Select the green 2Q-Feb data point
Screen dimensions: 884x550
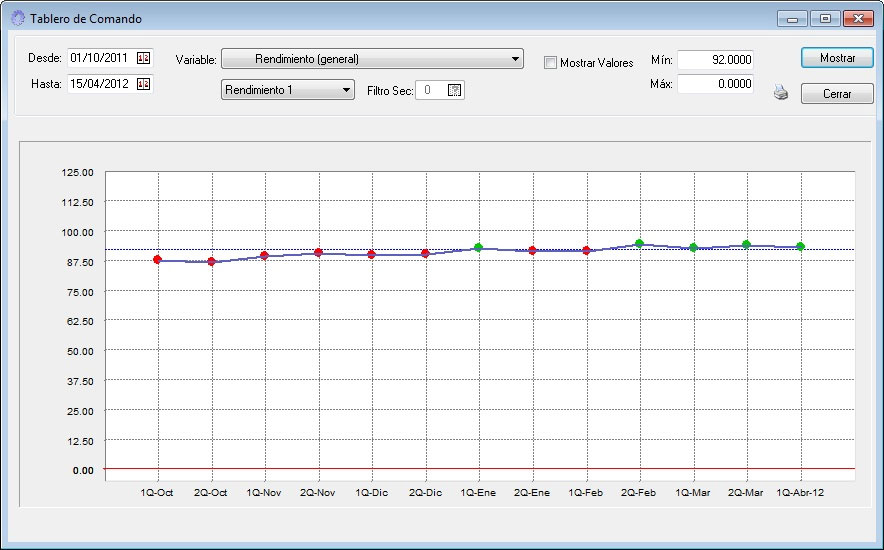639,243
